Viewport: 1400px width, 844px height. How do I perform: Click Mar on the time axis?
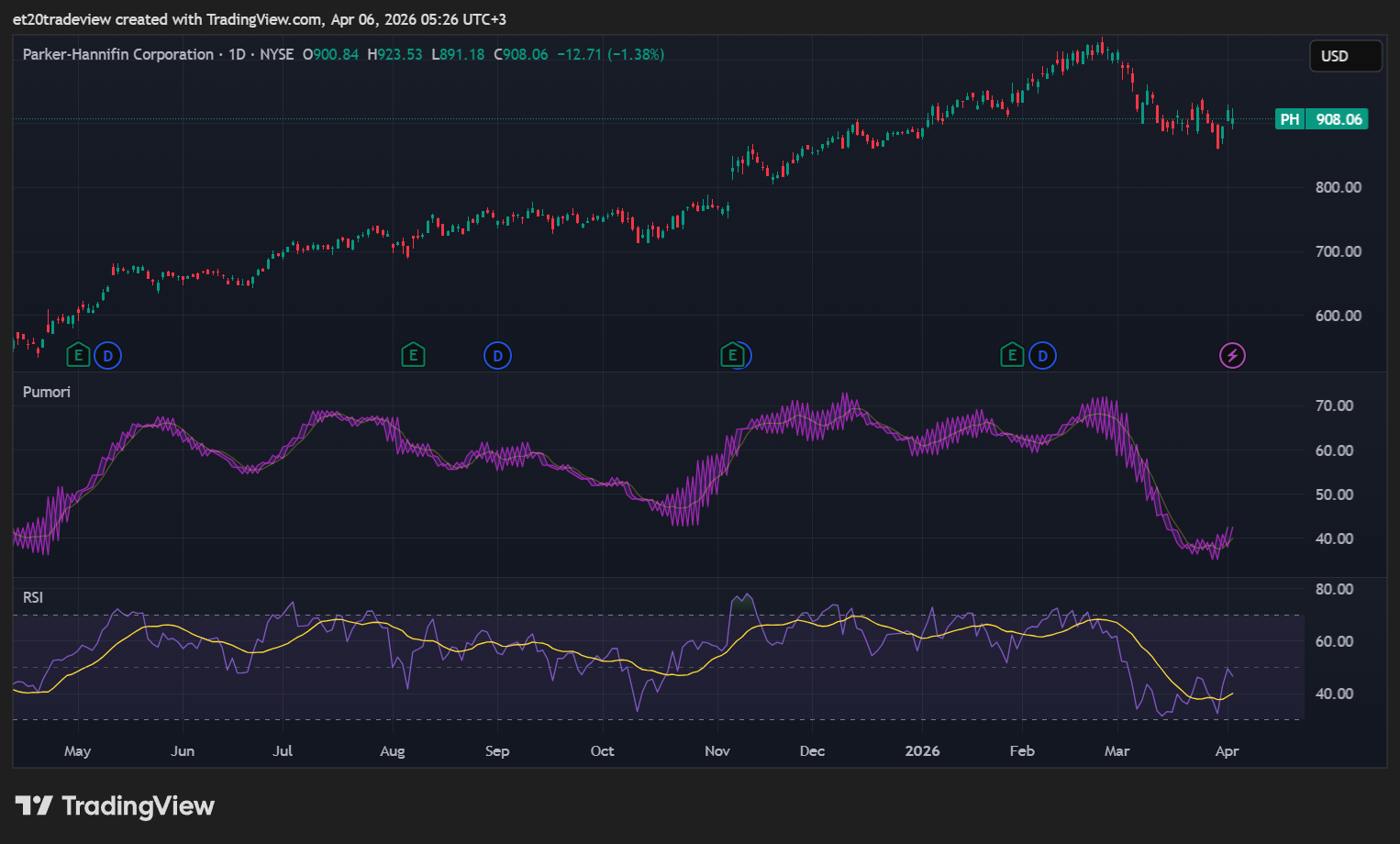pyautogui.click(x=1117, y=751)
